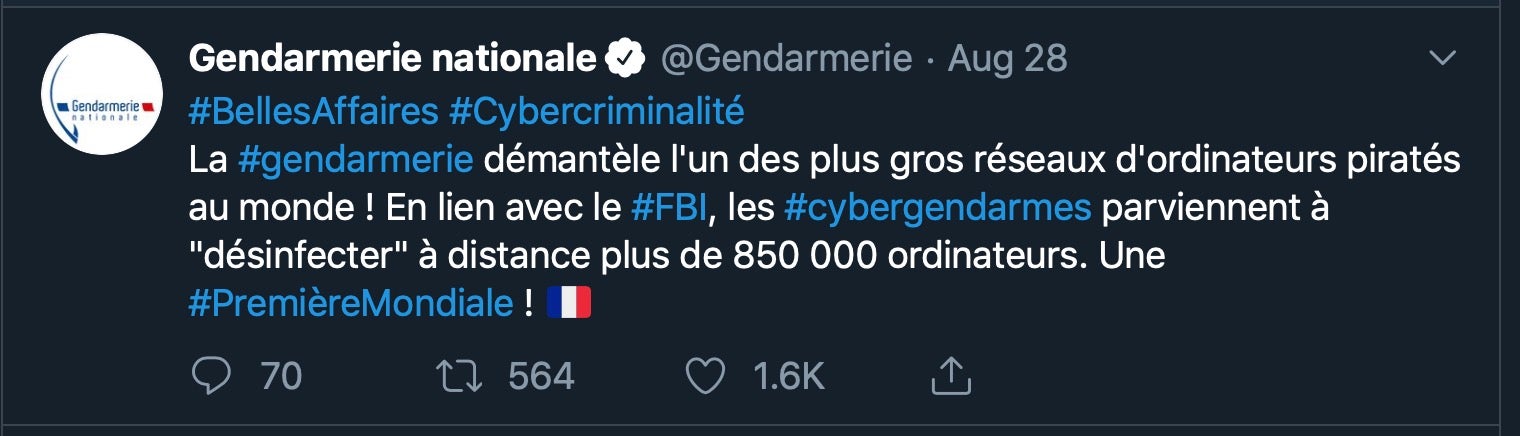
Task: Open the #BellesAffaires hashtag
Action: [x=313, y=111]
